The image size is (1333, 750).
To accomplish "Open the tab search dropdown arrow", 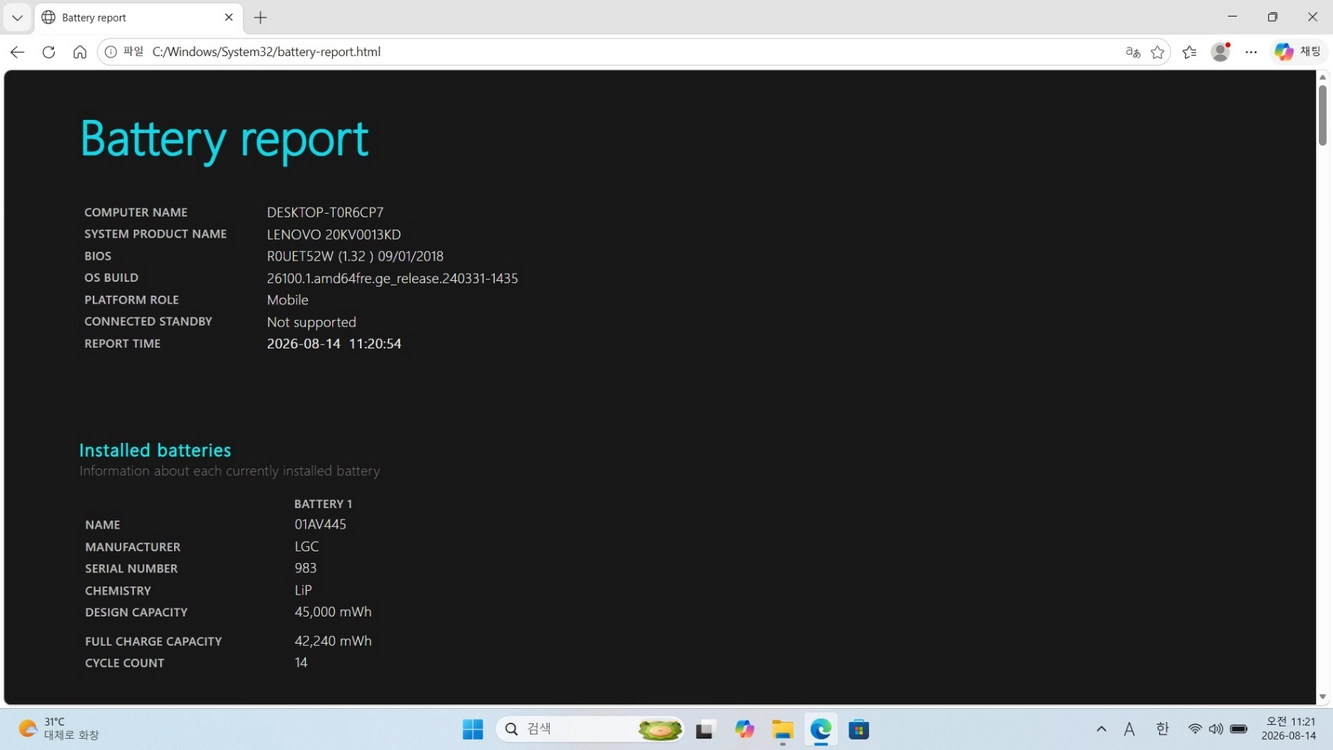I will (x=17, y=18).
